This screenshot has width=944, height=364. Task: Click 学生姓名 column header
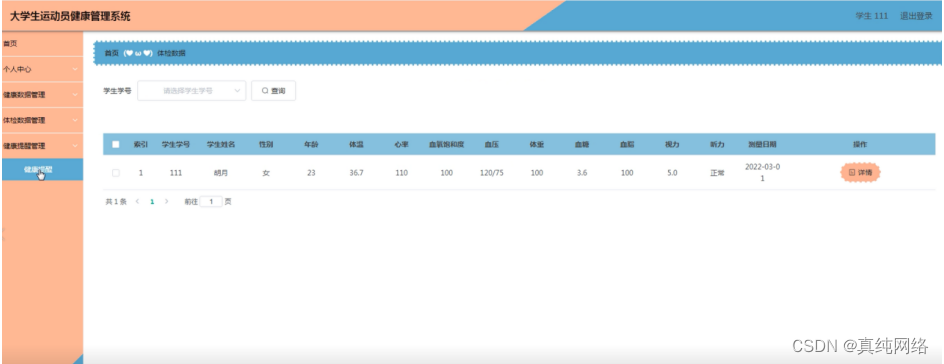[x=221, y=144]
